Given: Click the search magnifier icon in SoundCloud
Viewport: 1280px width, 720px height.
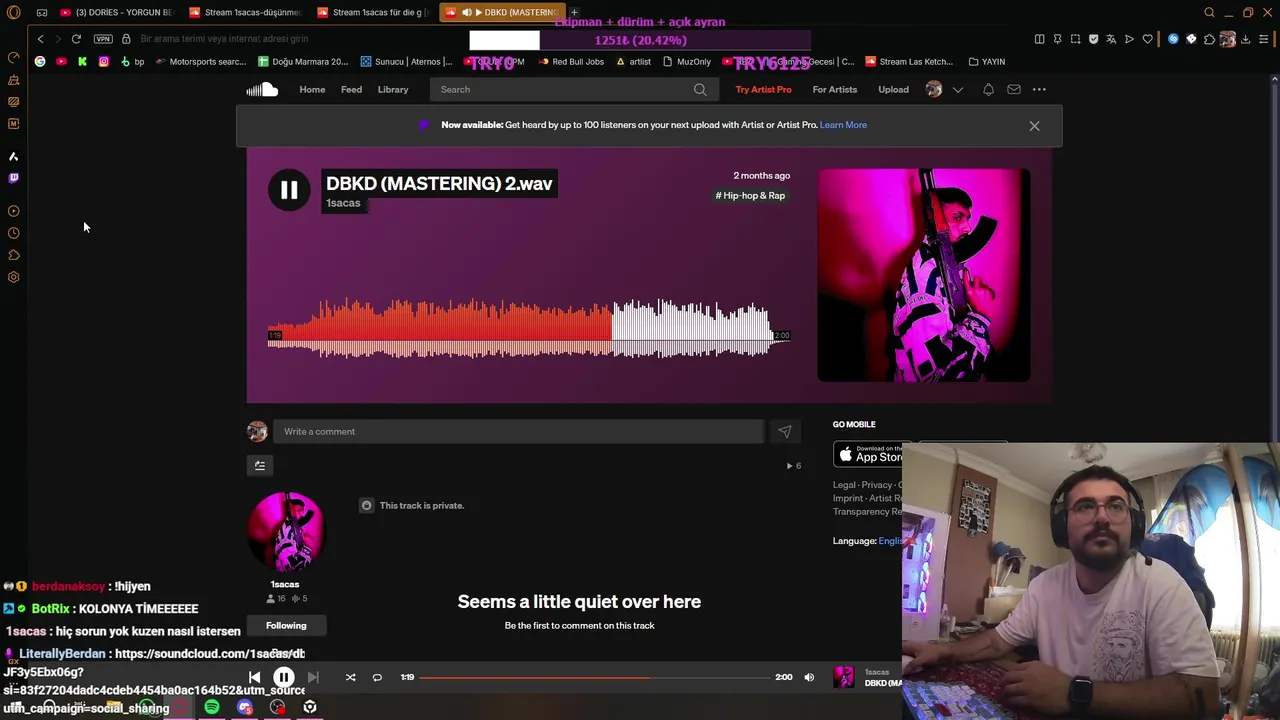Looking at the screenshot, I should coord(700,89).
